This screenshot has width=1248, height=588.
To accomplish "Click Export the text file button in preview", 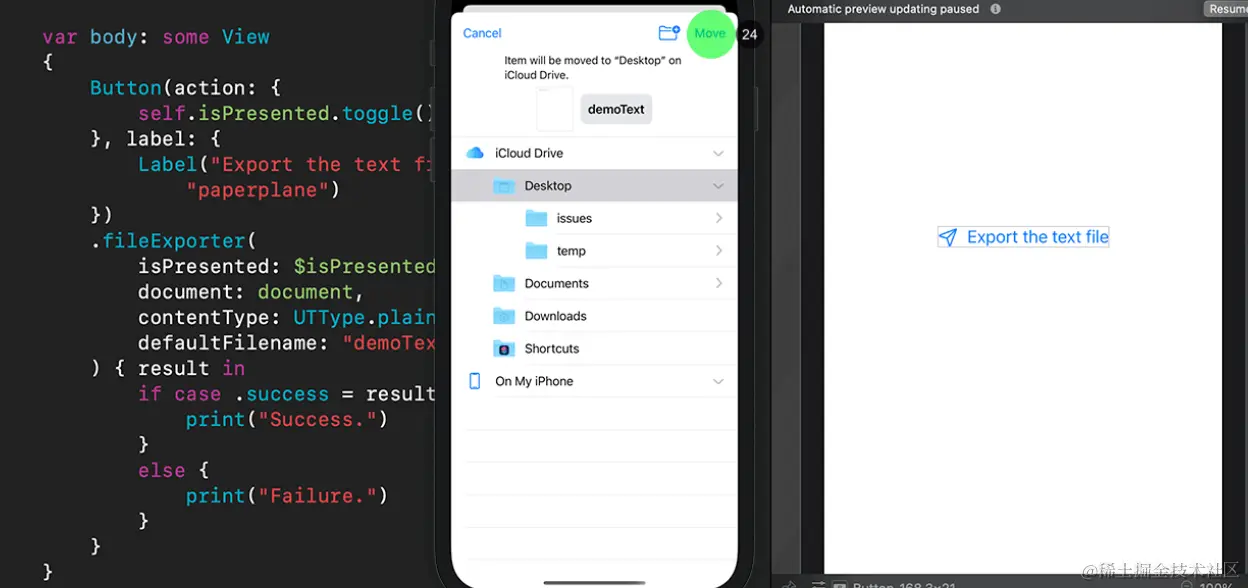I will [x=1023, y=237].
